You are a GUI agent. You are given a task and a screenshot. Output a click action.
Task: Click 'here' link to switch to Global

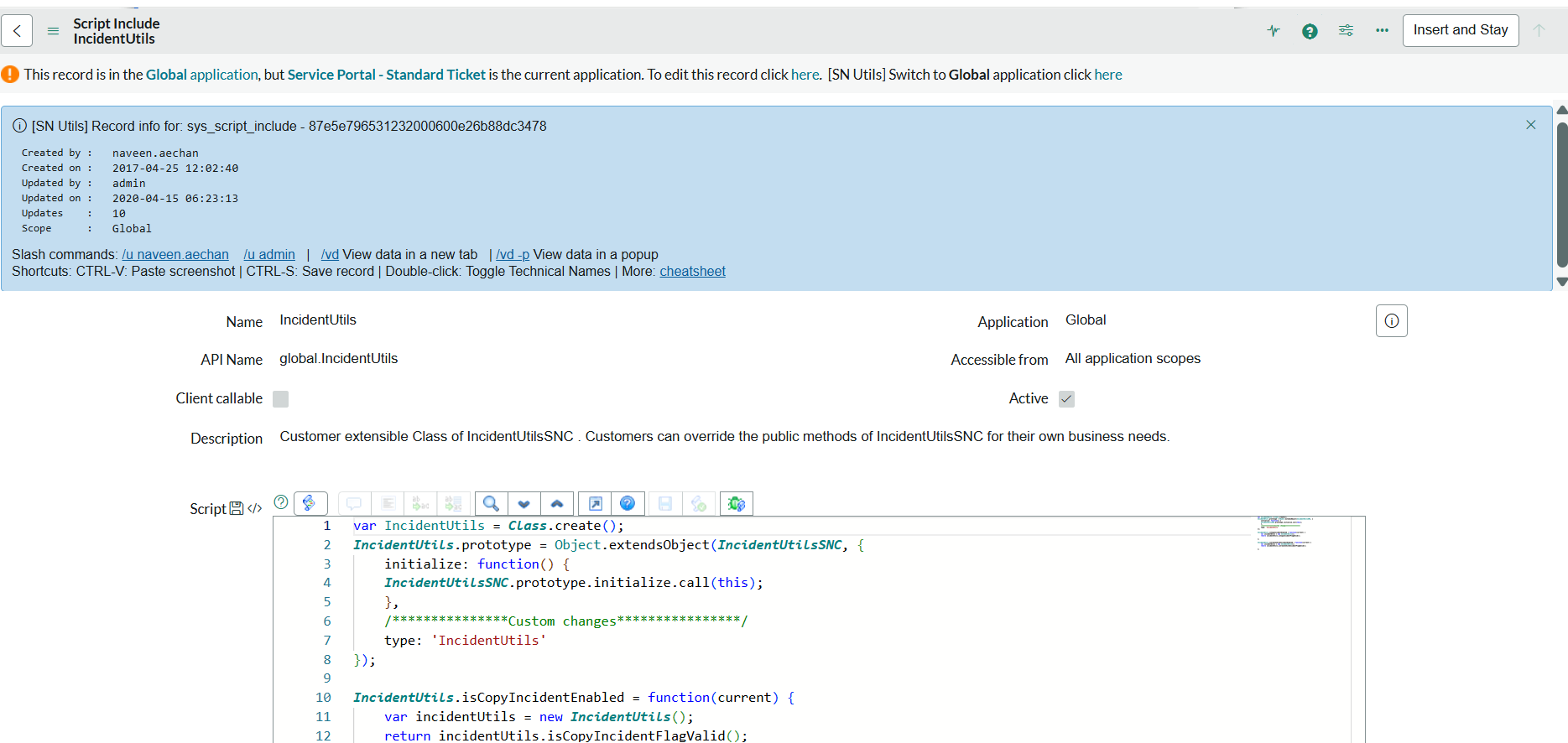pos(1108,75)
